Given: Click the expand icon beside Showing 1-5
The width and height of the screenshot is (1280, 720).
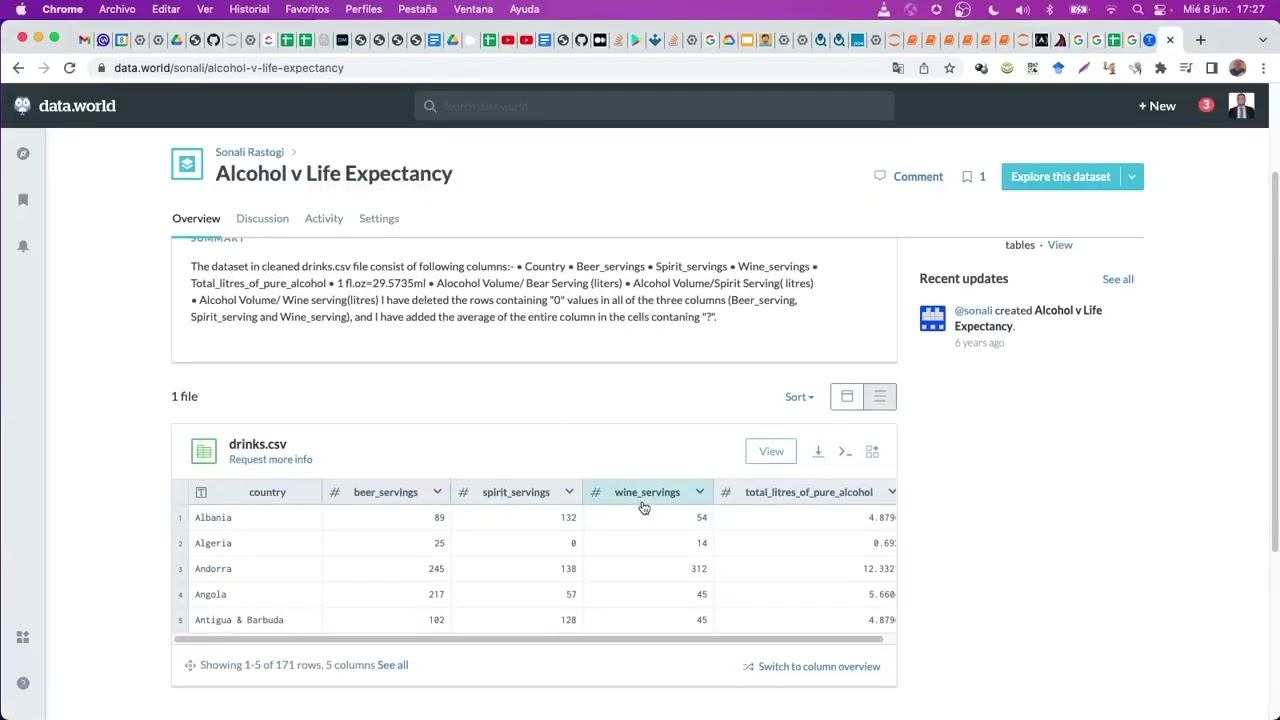Looking at the screenshot, I should (x=190, y=665).
